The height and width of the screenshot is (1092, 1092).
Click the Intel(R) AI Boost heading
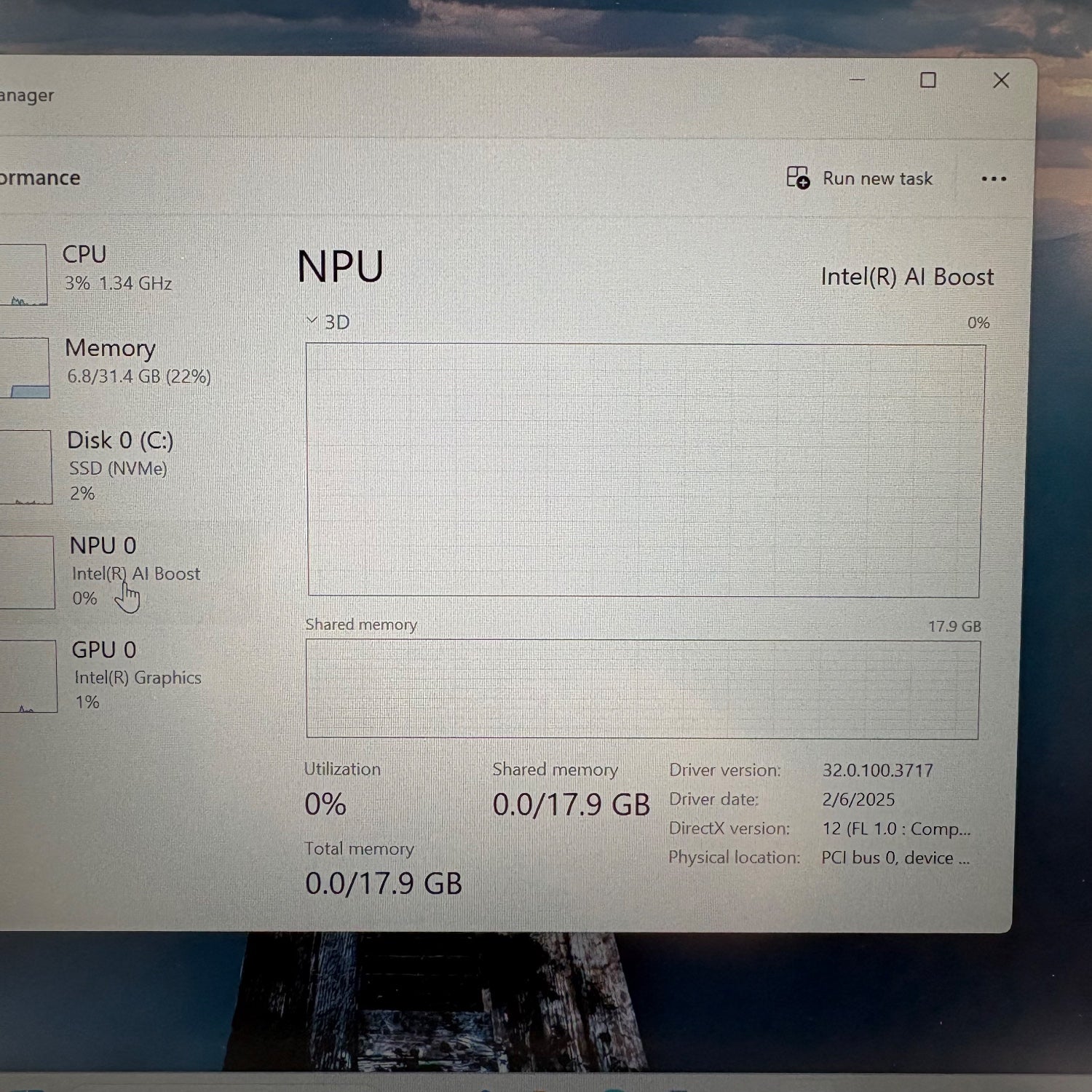906,277
